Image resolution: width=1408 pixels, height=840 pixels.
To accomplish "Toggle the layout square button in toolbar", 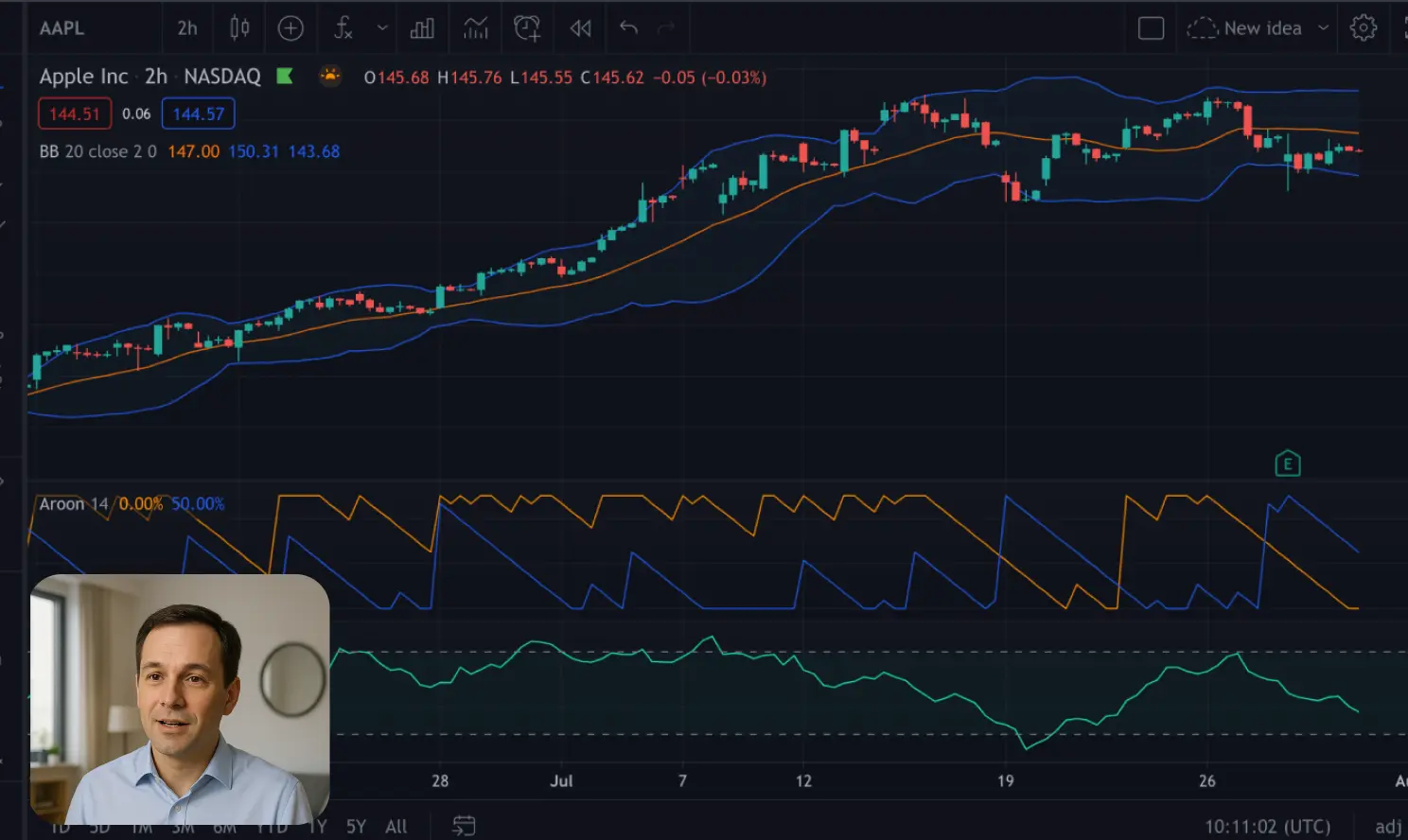I will [1151, 28].
